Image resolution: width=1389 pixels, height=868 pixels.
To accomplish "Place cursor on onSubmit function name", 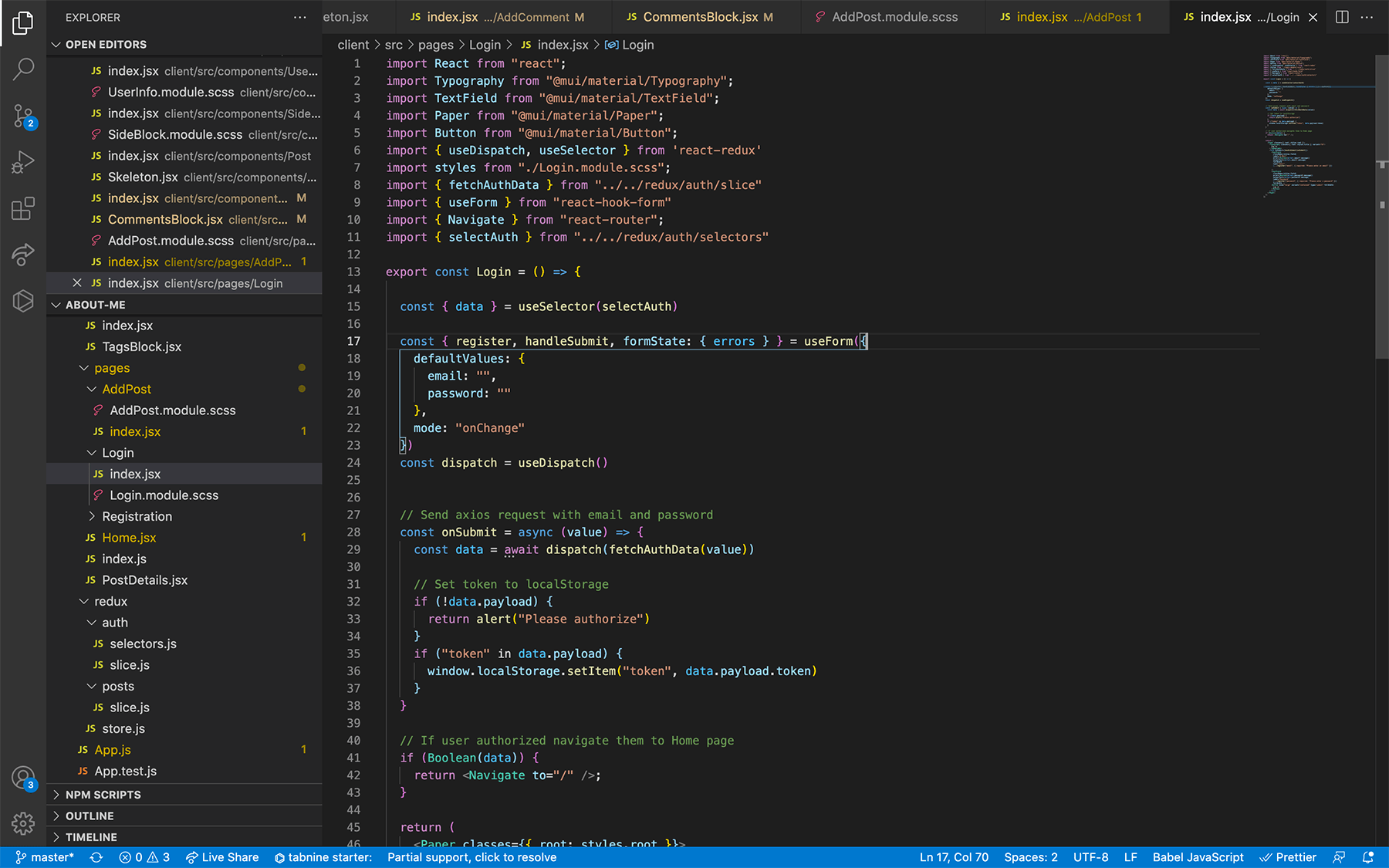I will coord(469,532).
